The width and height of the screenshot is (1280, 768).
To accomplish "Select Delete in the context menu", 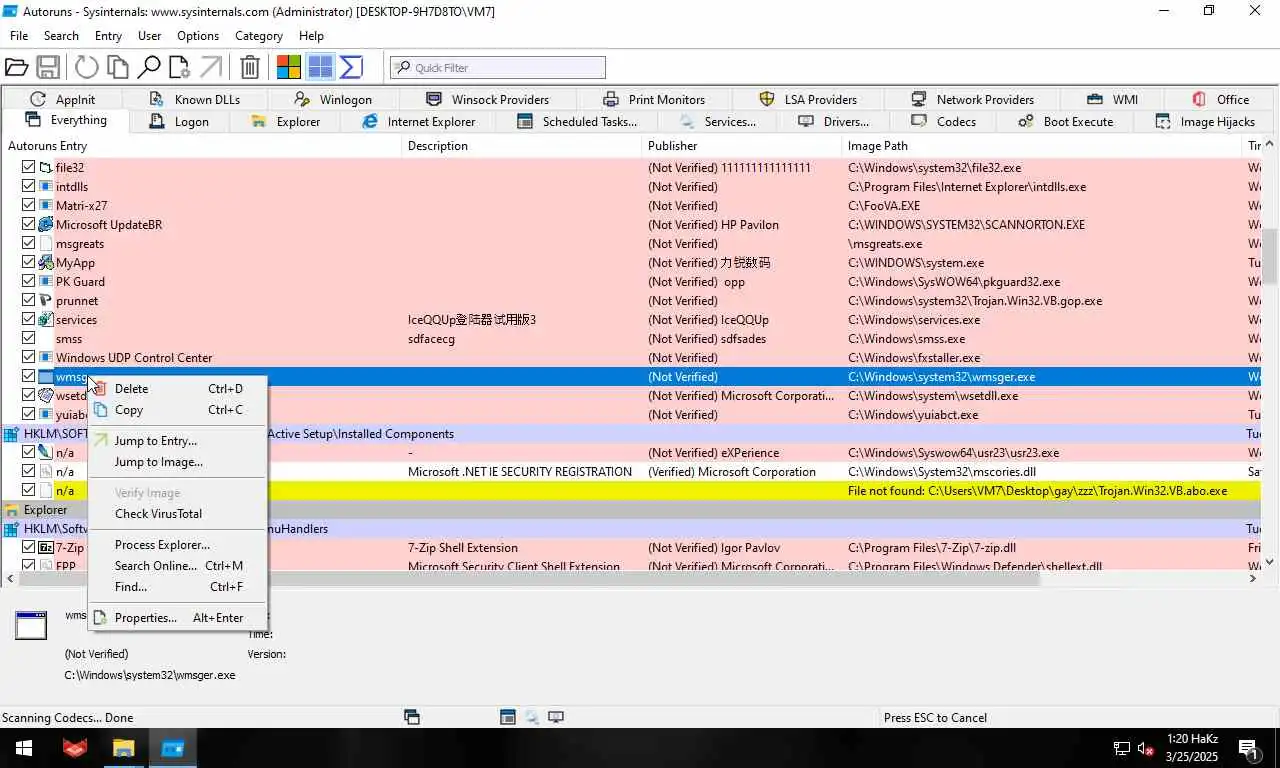I will [x=178, y=389].
